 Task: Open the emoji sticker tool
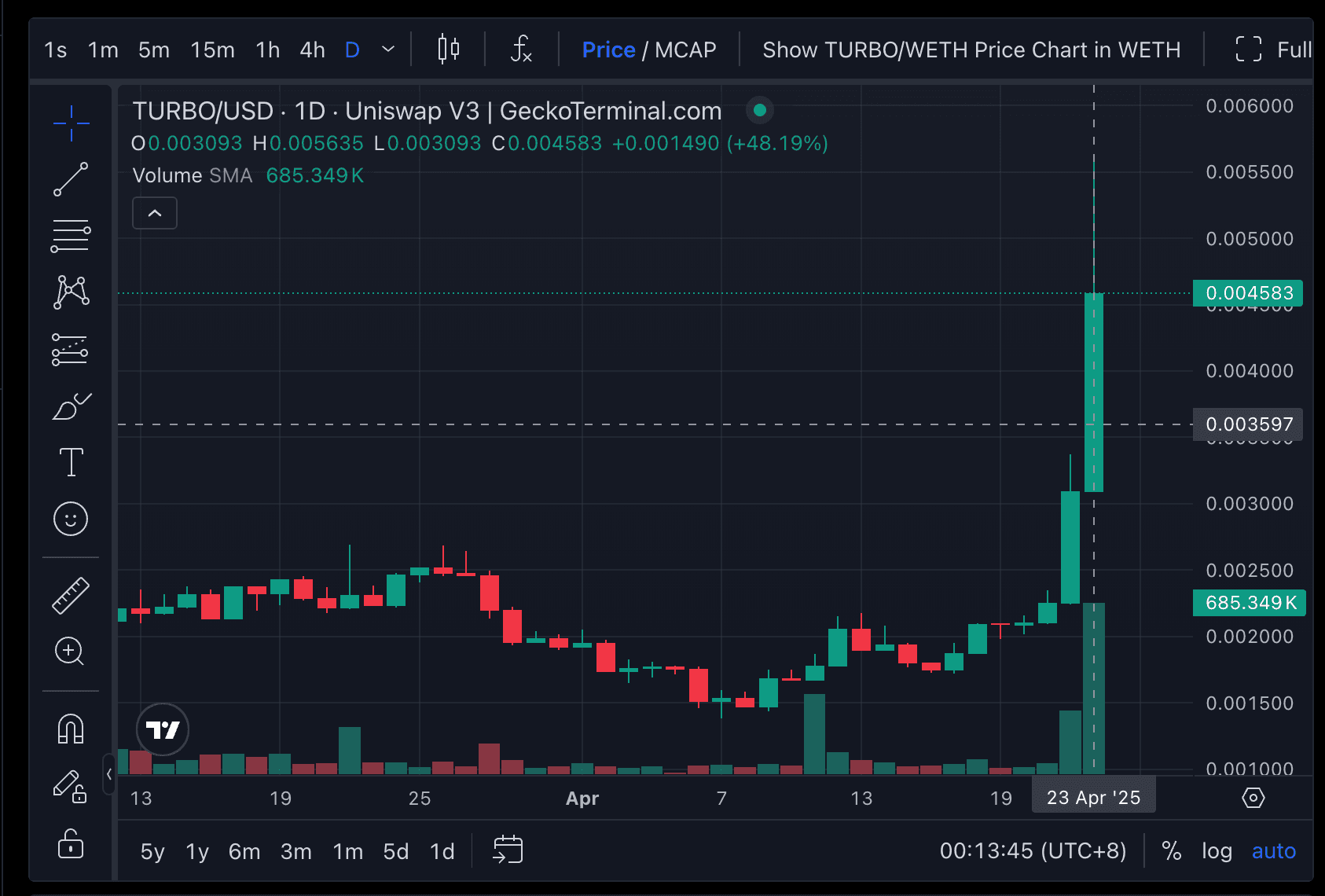pos(70,519)
